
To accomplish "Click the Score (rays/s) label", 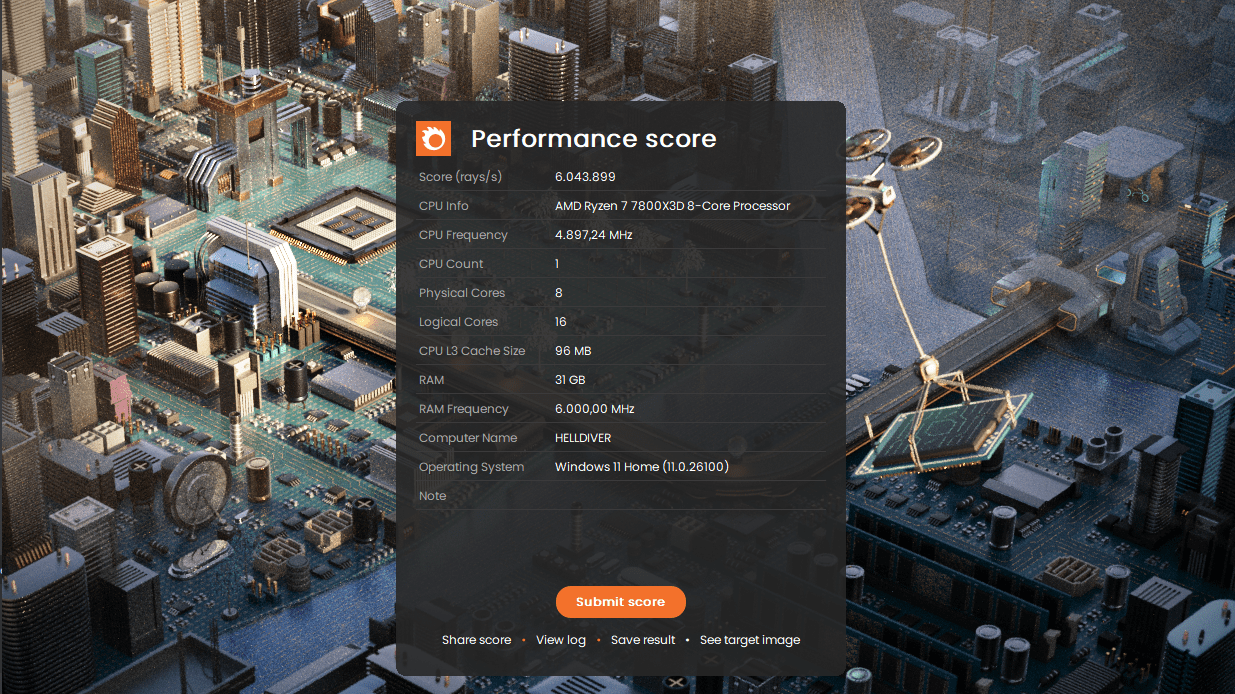I will coord(460,177).
